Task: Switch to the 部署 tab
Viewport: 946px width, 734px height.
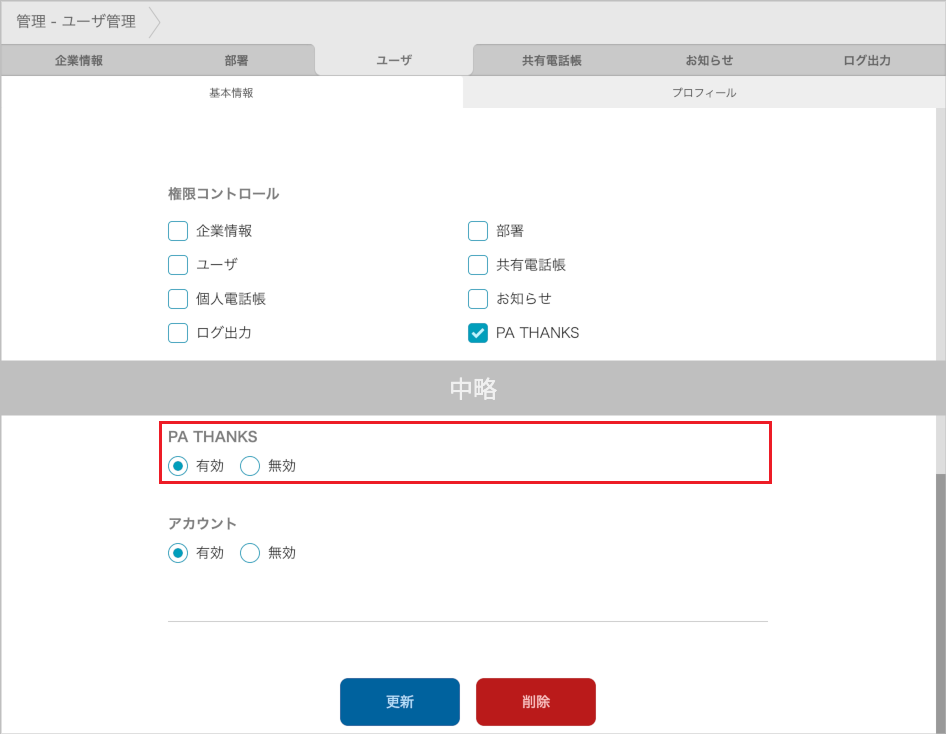Action: point(237,60)
